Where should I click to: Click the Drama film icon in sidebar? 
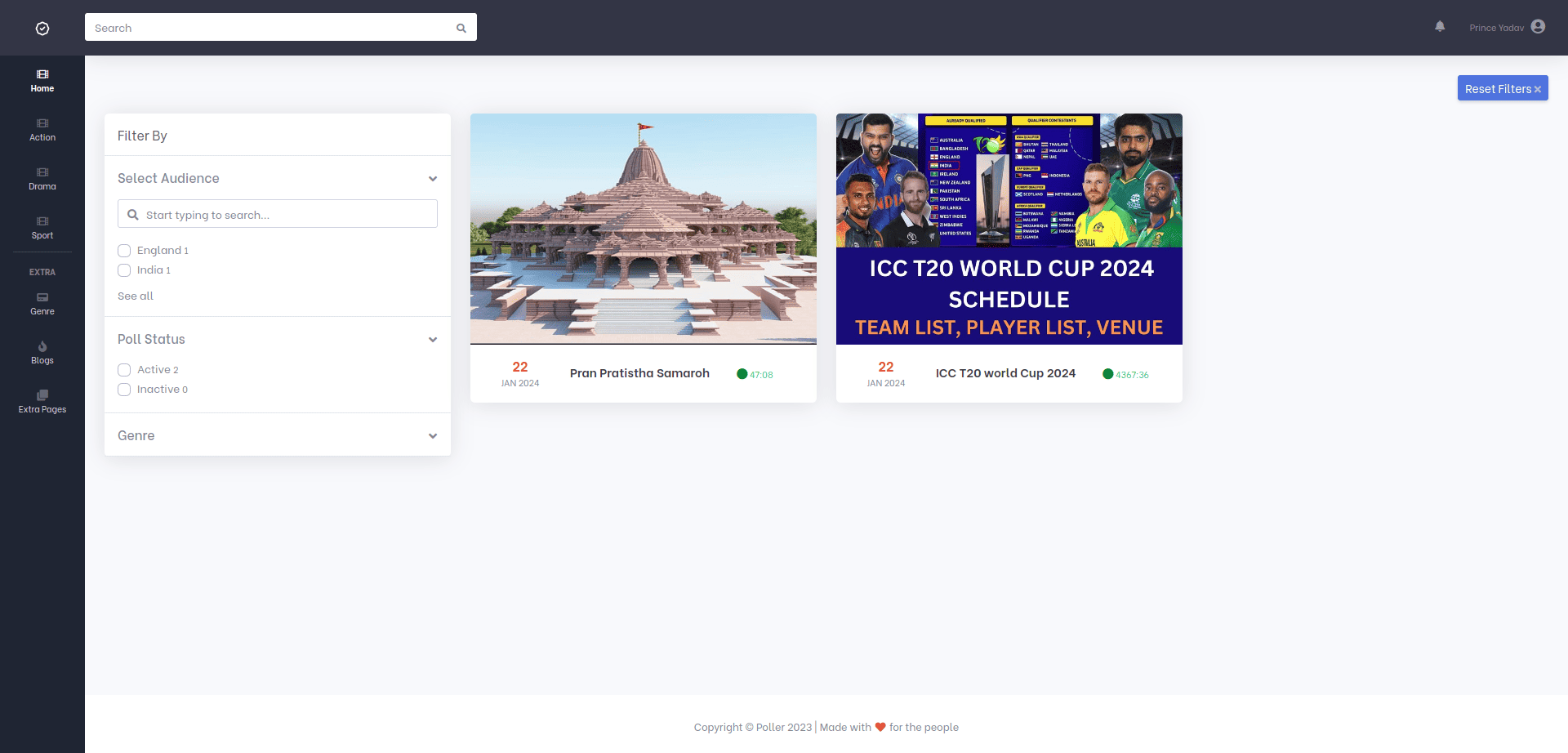tap(42, 172)
